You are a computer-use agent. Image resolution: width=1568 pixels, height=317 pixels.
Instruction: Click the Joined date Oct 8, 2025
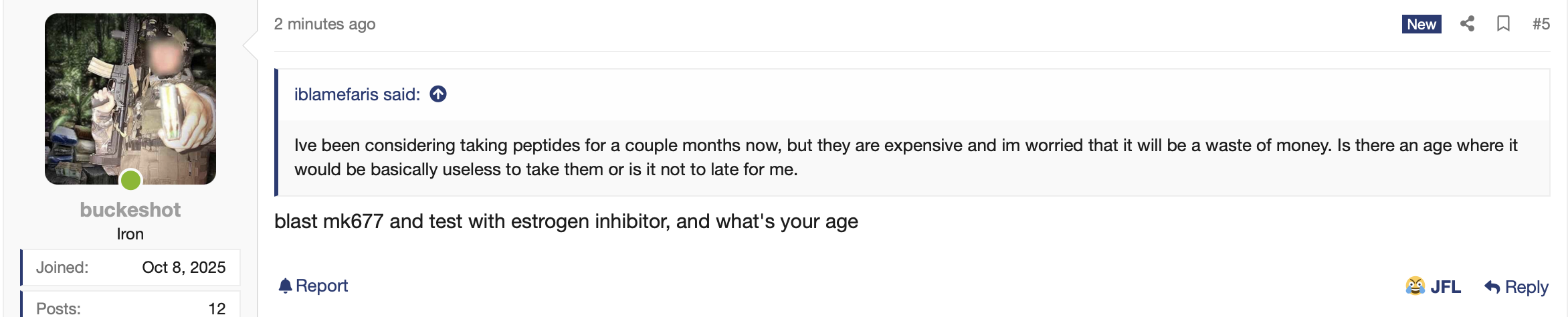point(183,268)
